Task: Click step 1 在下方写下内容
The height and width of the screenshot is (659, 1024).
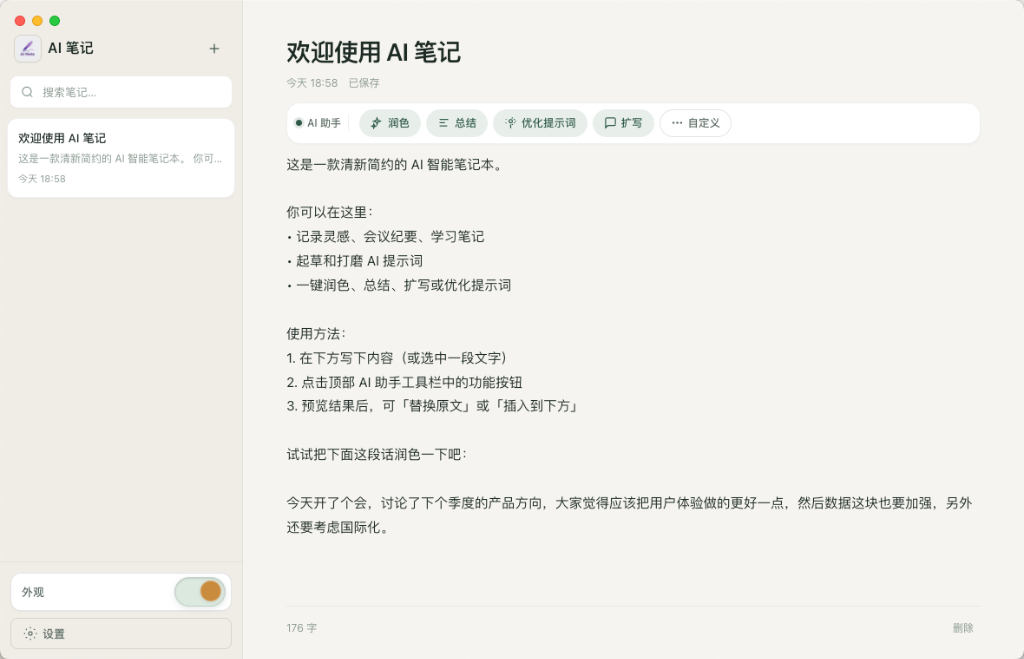Action: tap(397, 358)
